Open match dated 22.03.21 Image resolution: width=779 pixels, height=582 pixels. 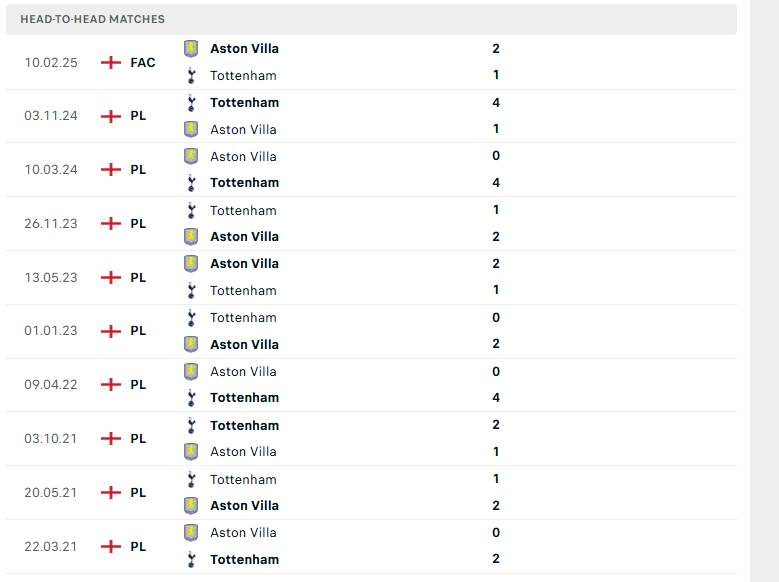pos(371,546)
